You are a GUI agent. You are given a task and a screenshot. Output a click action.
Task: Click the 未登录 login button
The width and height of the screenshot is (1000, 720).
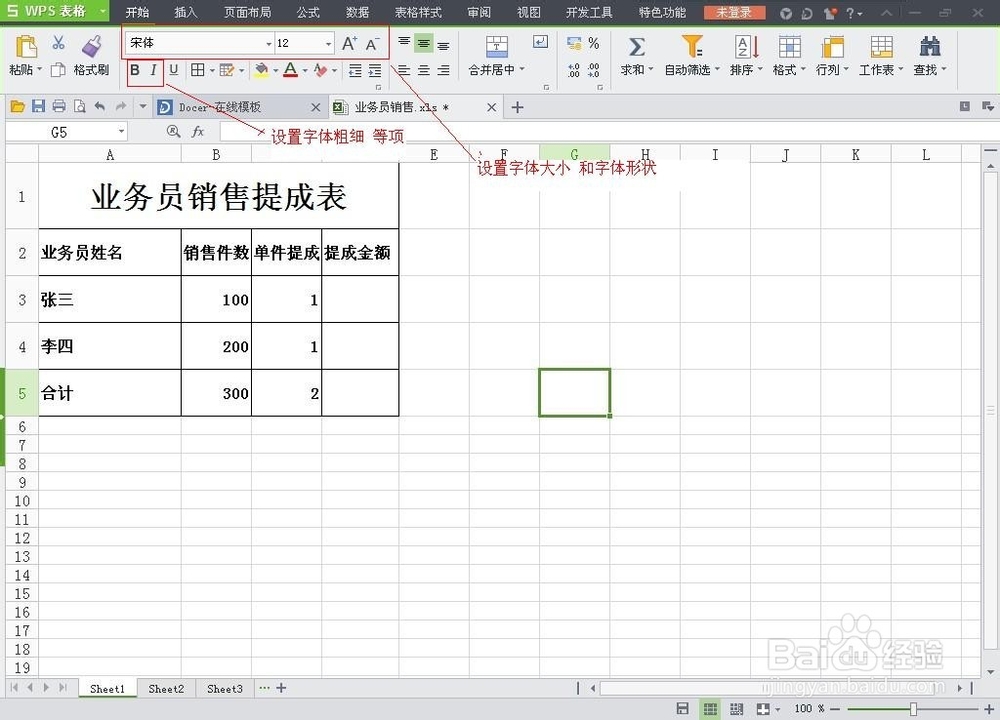(733, 12)
